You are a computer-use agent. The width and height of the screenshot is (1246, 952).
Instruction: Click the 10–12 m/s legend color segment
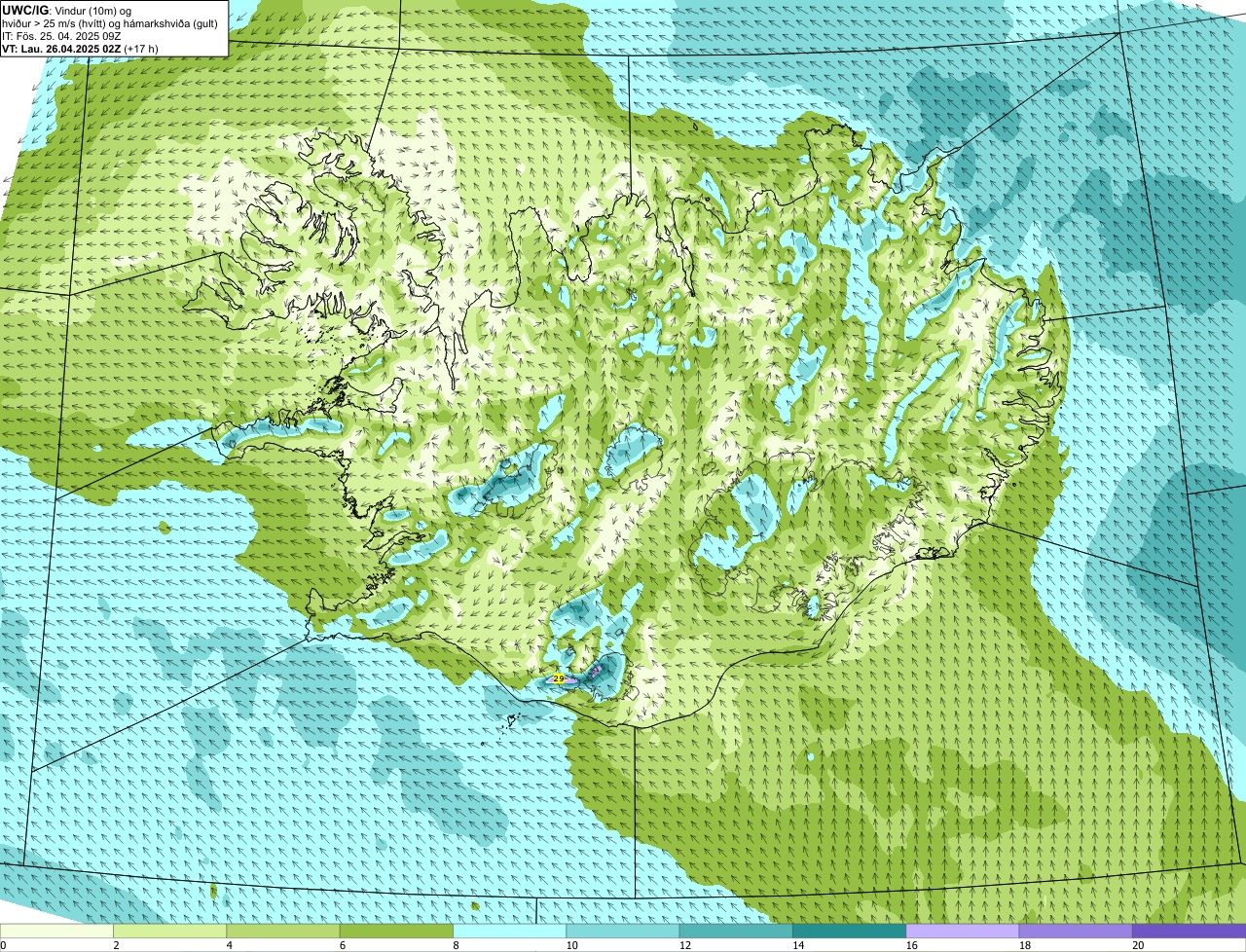(x=623, y=932)
